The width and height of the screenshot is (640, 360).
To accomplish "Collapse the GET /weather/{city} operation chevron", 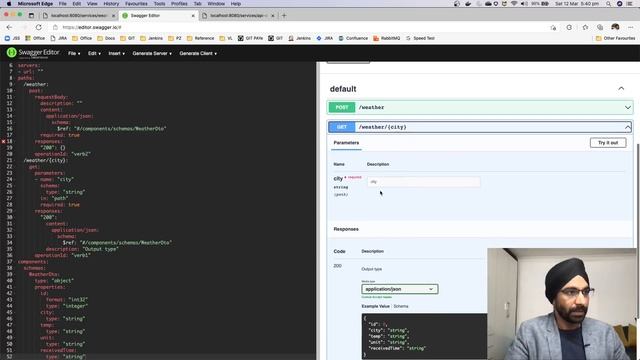I will click(627, 127).
